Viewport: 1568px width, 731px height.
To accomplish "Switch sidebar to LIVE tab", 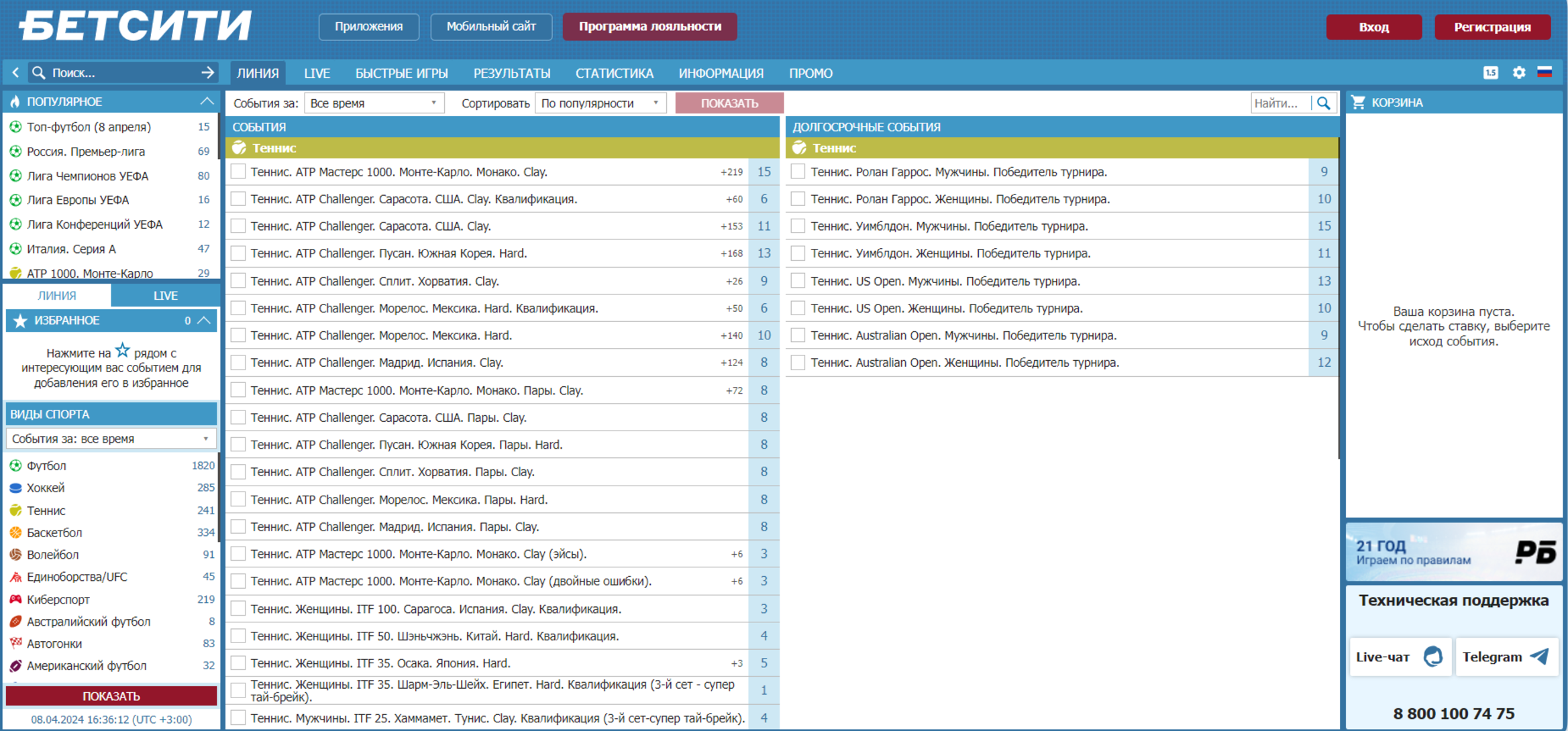I will coord(165,295).
